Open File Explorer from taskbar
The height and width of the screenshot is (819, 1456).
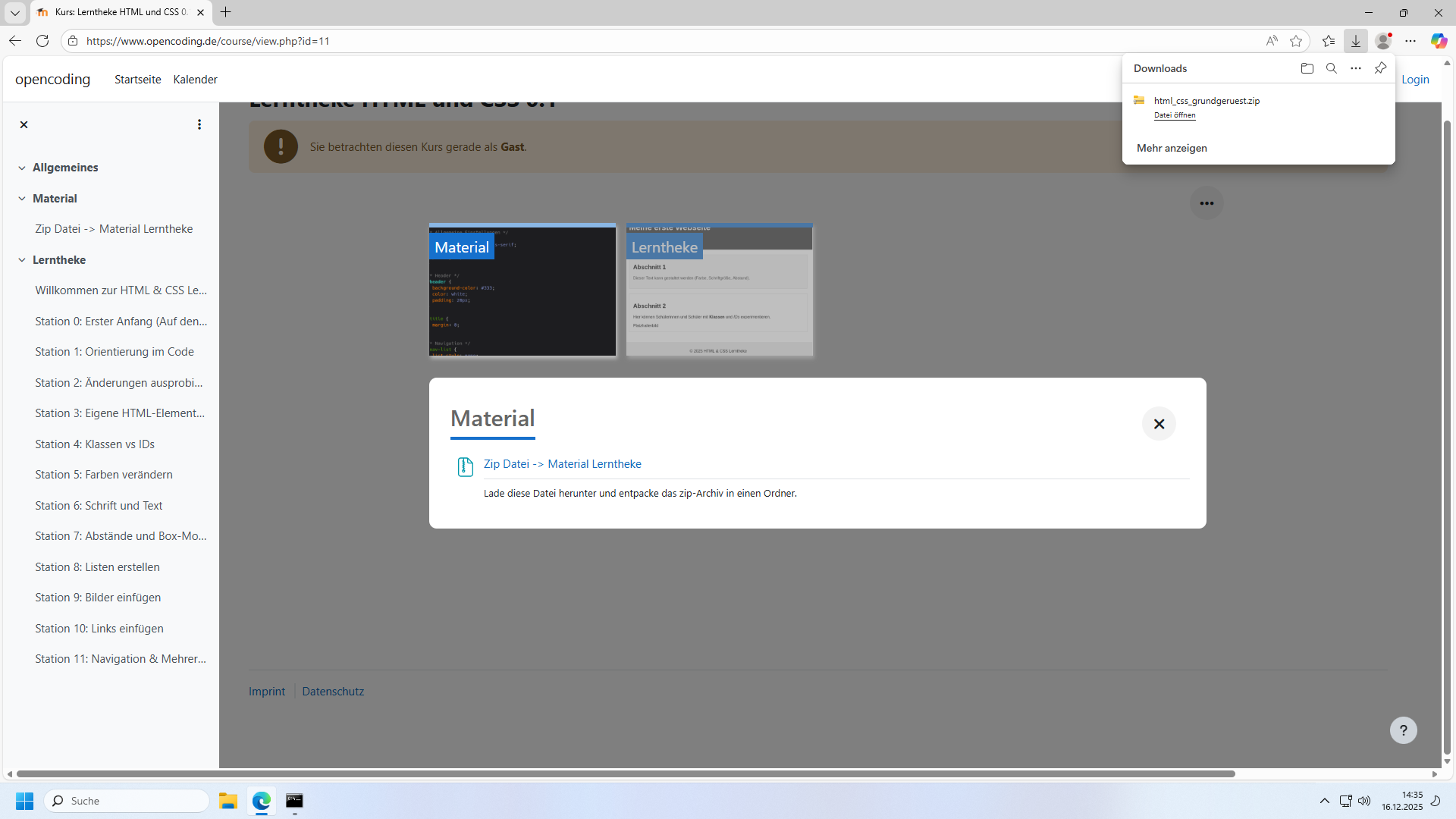[x=228, y=801]
